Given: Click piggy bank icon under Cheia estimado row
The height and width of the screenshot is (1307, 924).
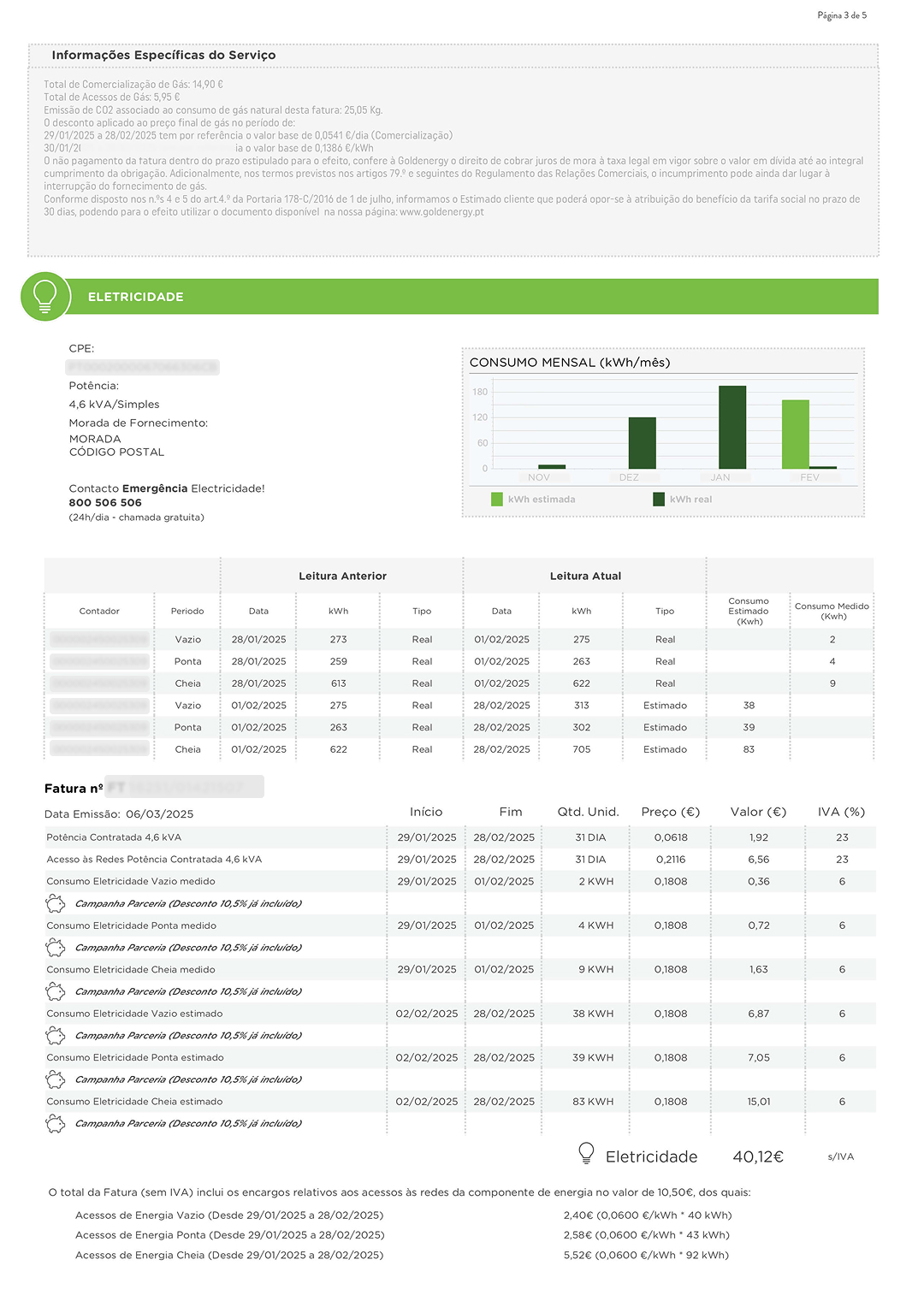Looking at the screenshot, I should (x=56, y=1123).
